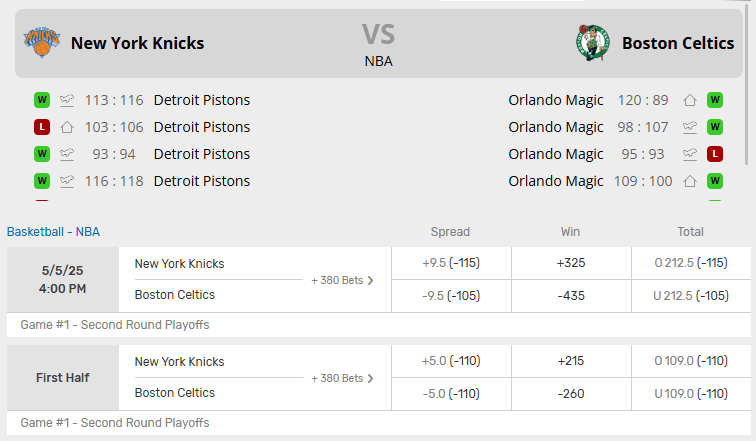Viewport: 756px width, 441px height.
Task: Select Knicks spread +9.5 (-115)
Action: point(451,263)
